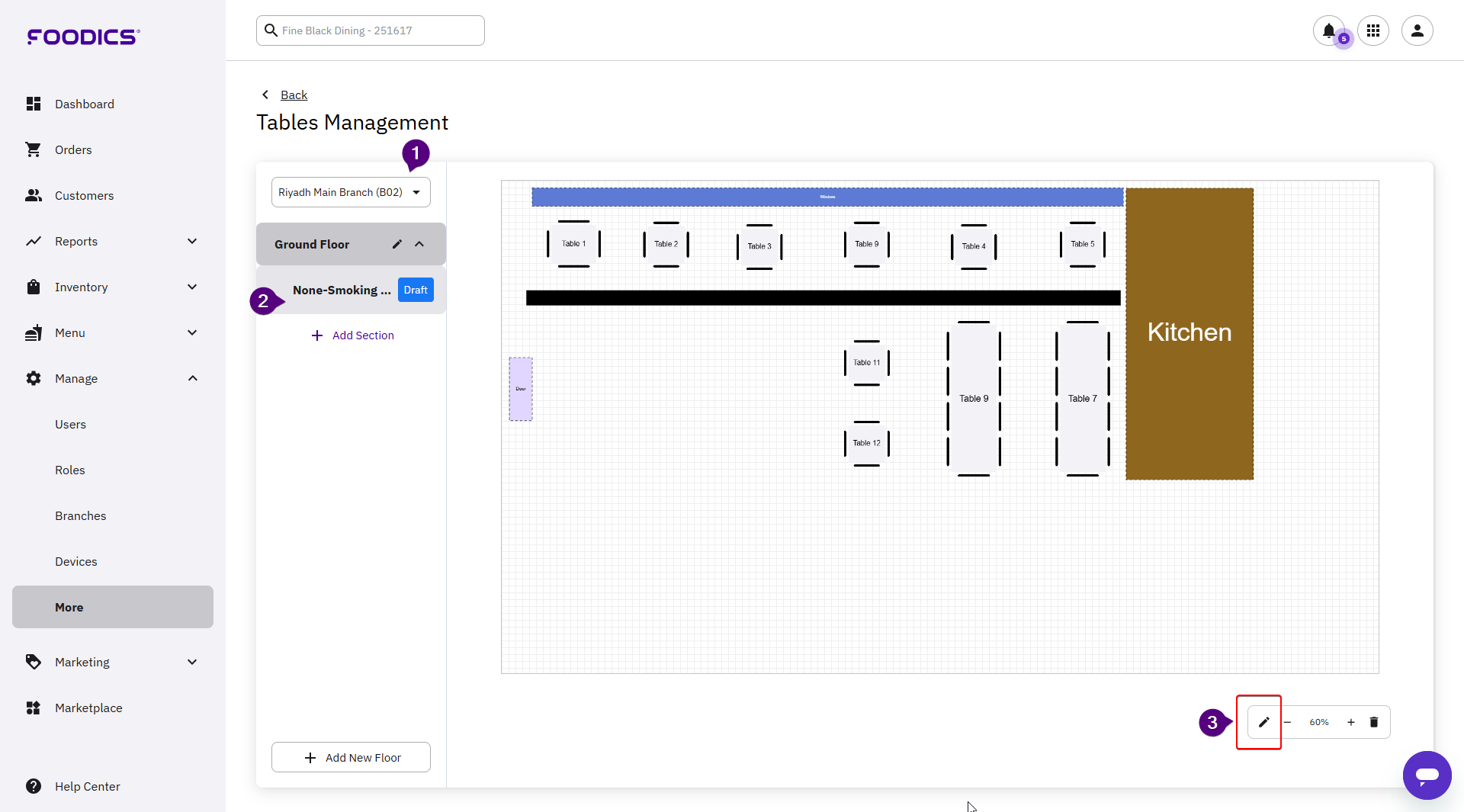Delete the floor plan with trash icon
The width and height of the screenshot is (1464, 812).
coord(1374,722)
